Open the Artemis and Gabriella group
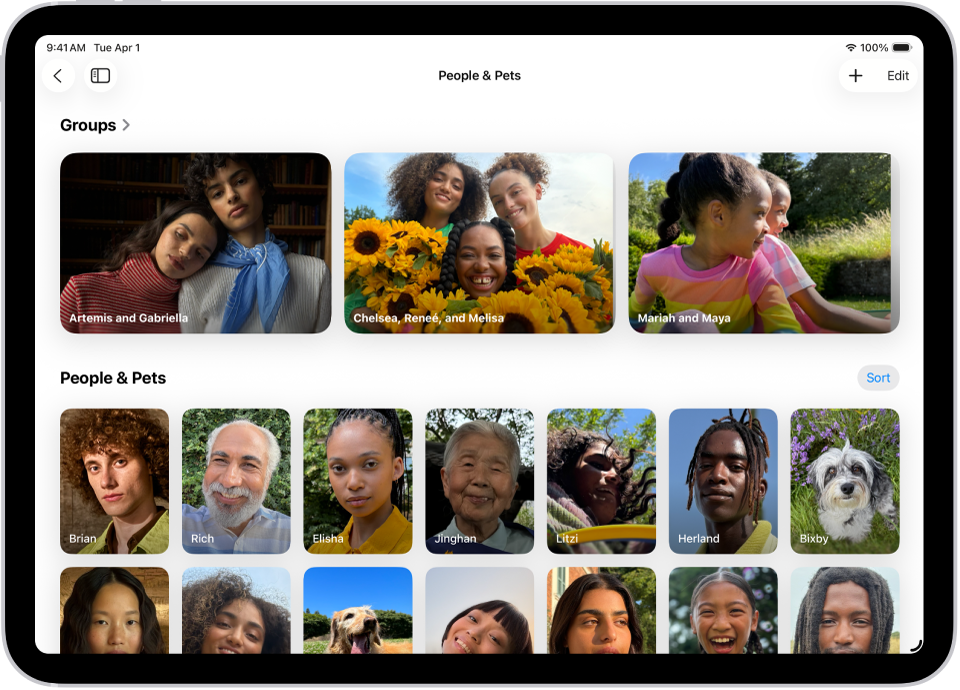This screenshot has width=960, height=690. pyautogui.click(x=195, y=242)
